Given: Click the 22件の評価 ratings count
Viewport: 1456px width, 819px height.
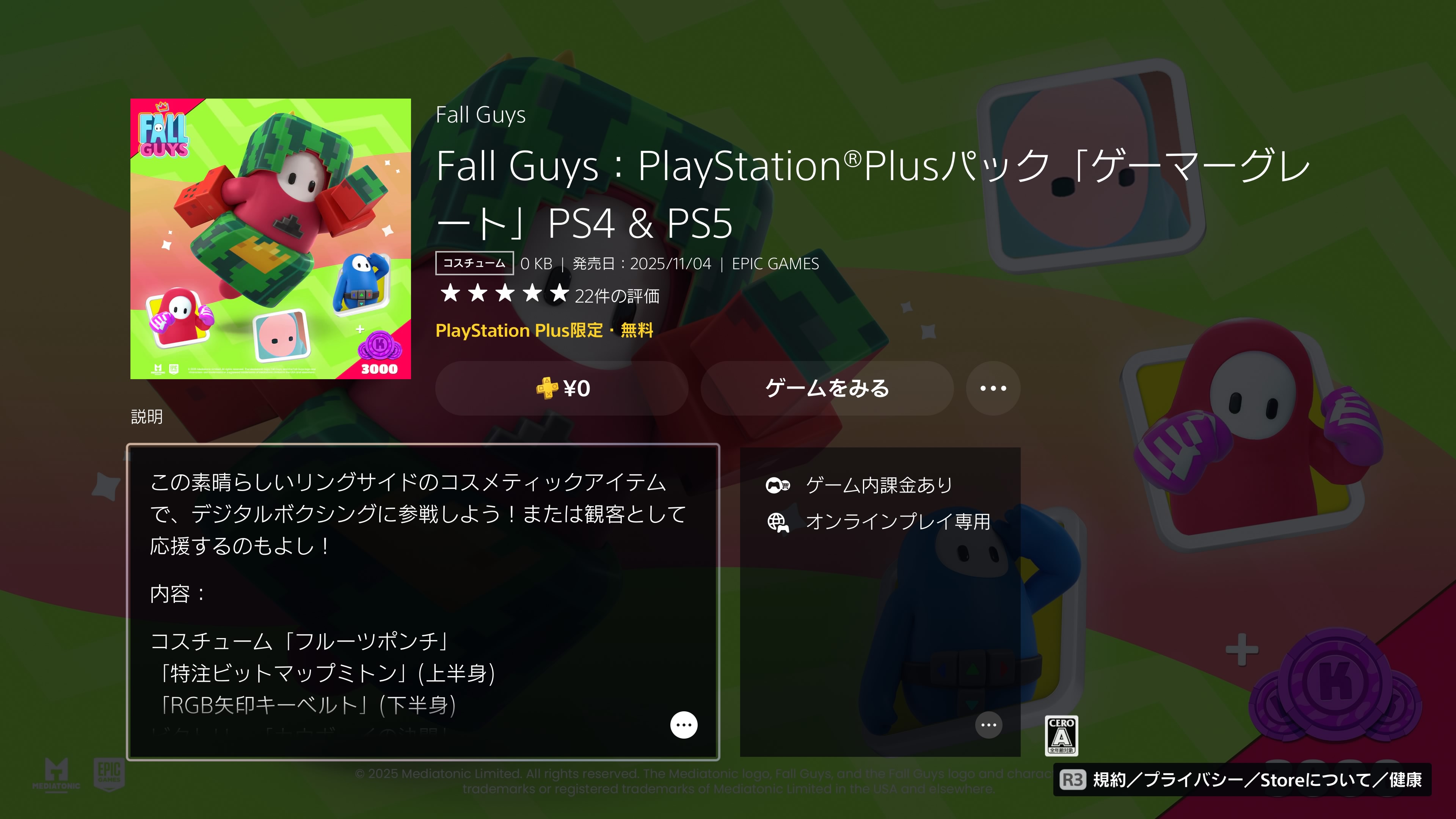Looking at the screenshot, I should 617,296.
